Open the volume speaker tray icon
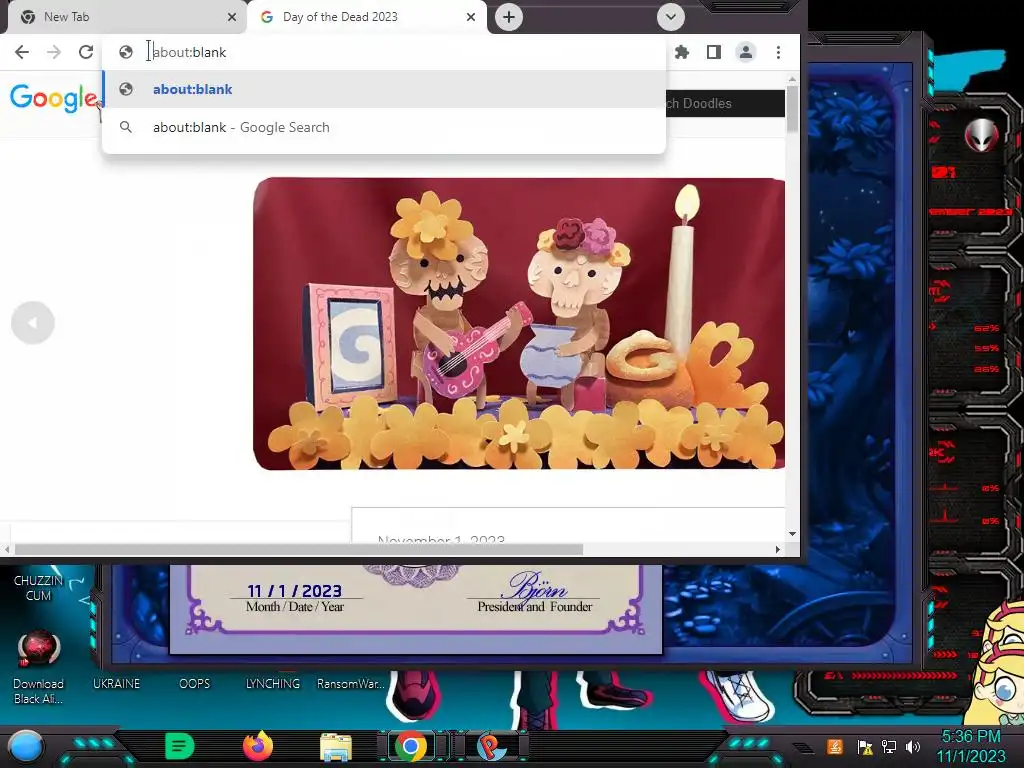The image size is (1024, 768). (x=913, y=747)
